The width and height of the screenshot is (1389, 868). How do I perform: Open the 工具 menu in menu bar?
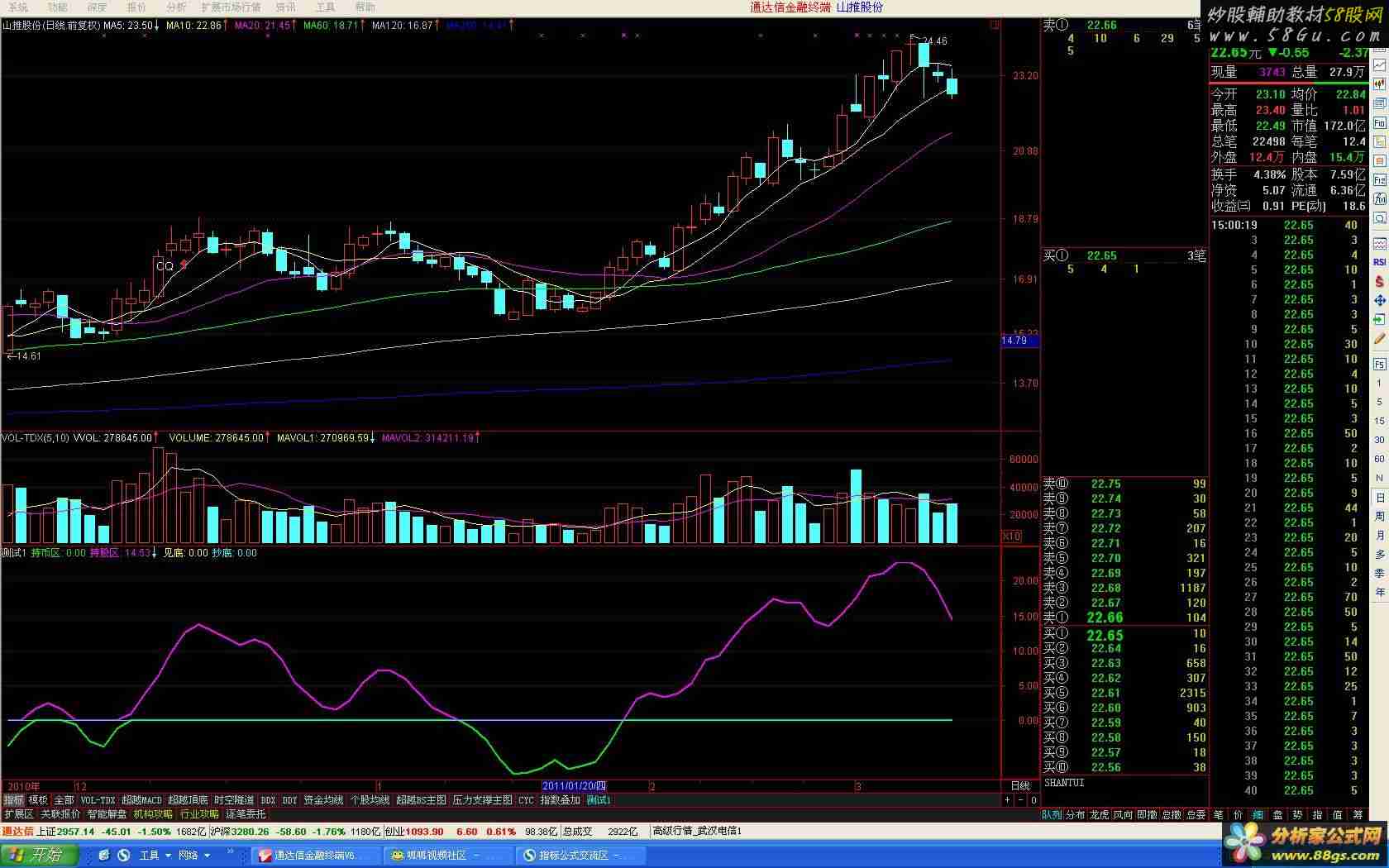tap(325, 7)
